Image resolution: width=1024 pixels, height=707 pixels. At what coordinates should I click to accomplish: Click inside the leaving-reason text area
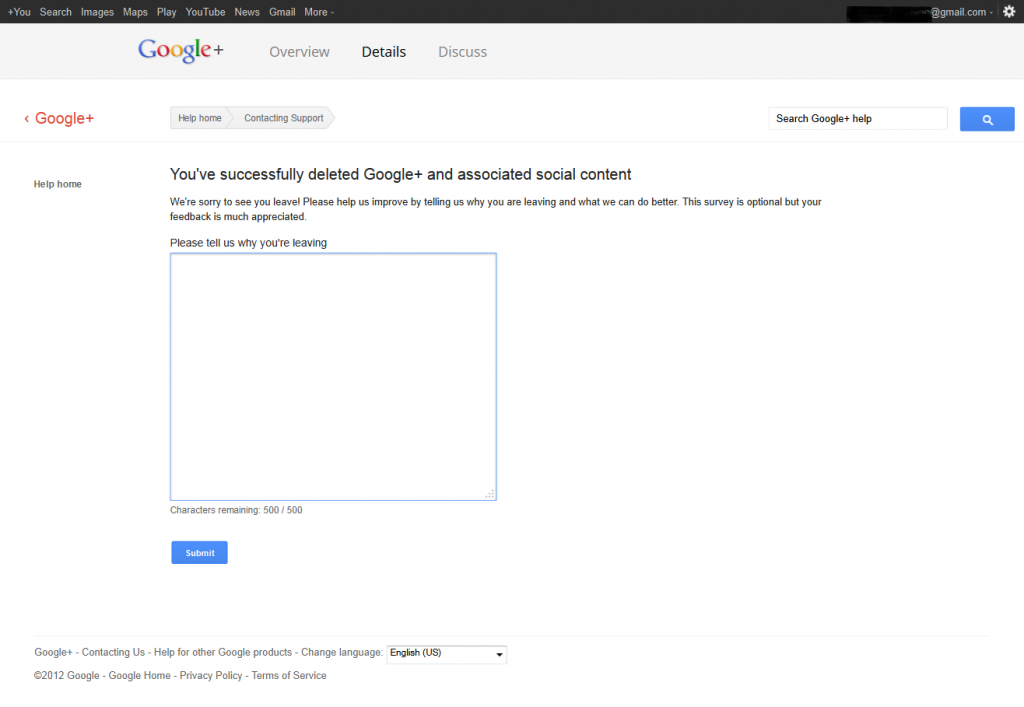tap(333, 377)
